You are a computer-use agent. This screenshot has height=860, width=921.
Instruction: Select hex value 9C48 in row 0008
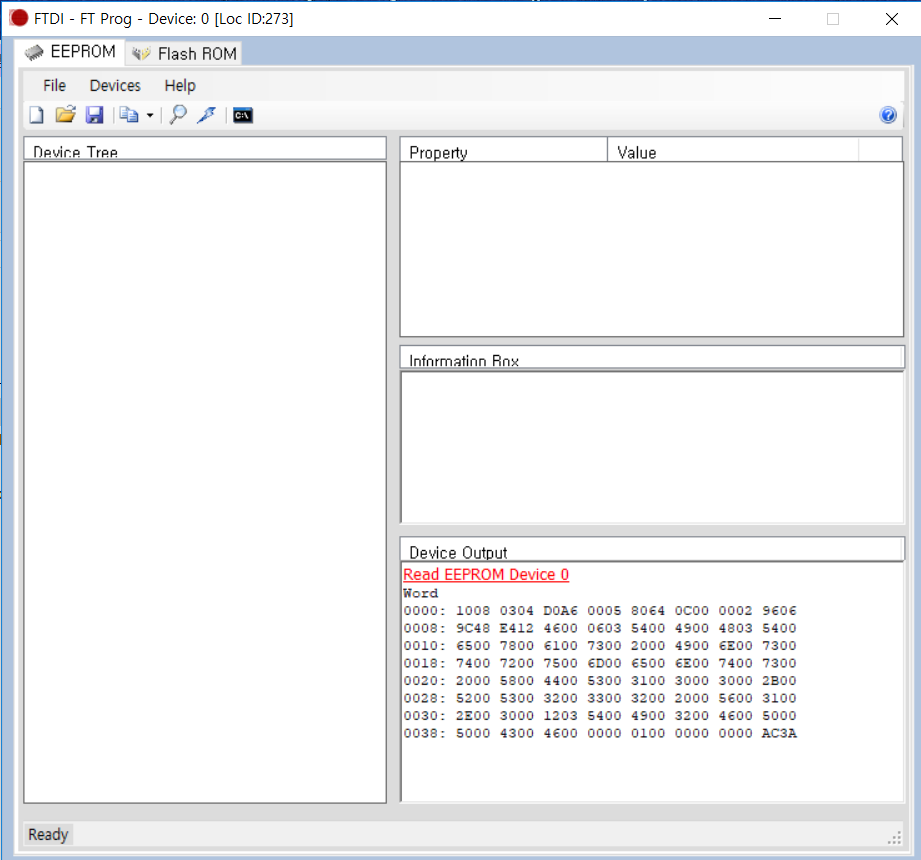click(473, 629)
